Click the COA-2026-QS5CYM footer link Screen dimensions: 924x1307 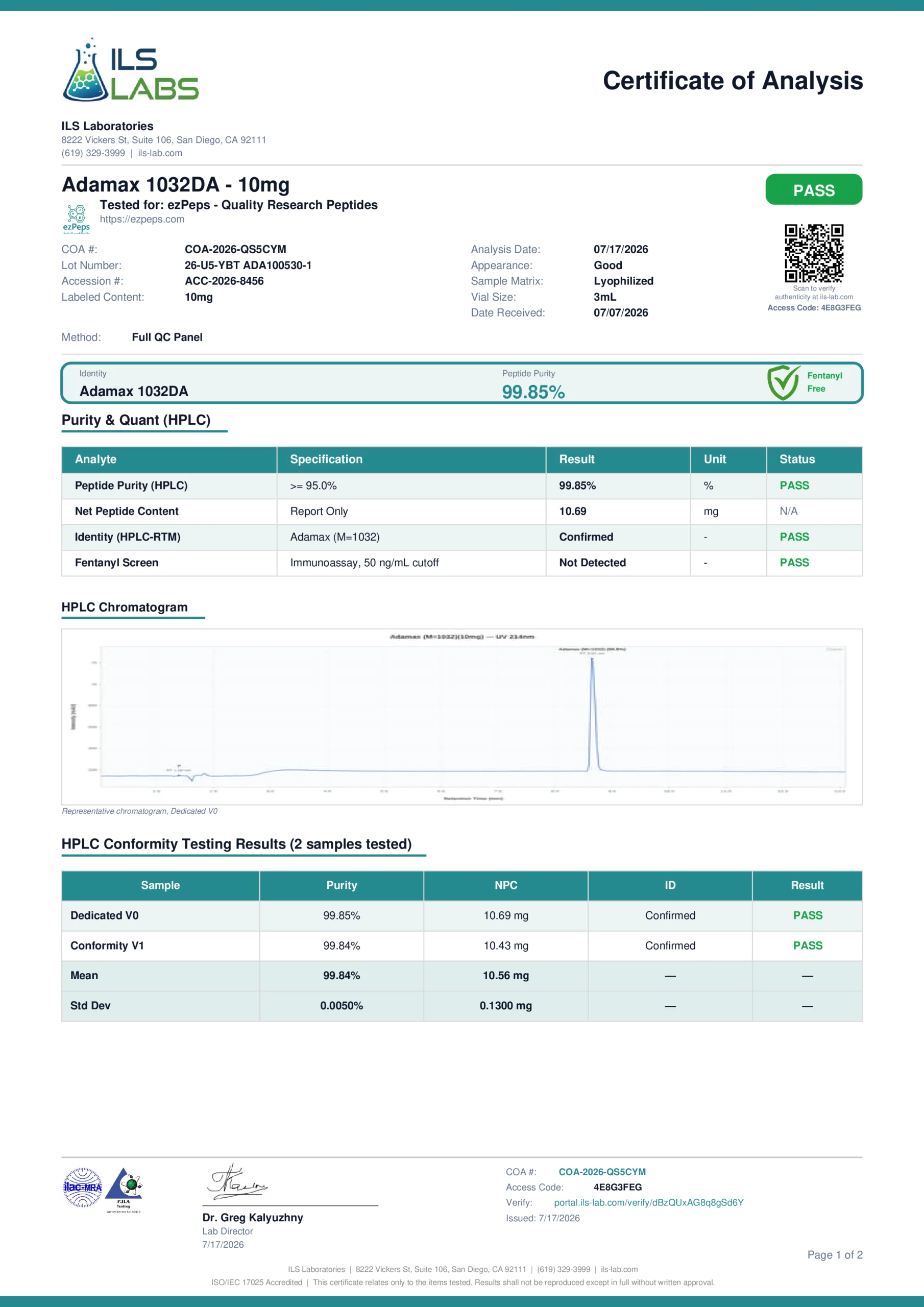pos(602,1172)
